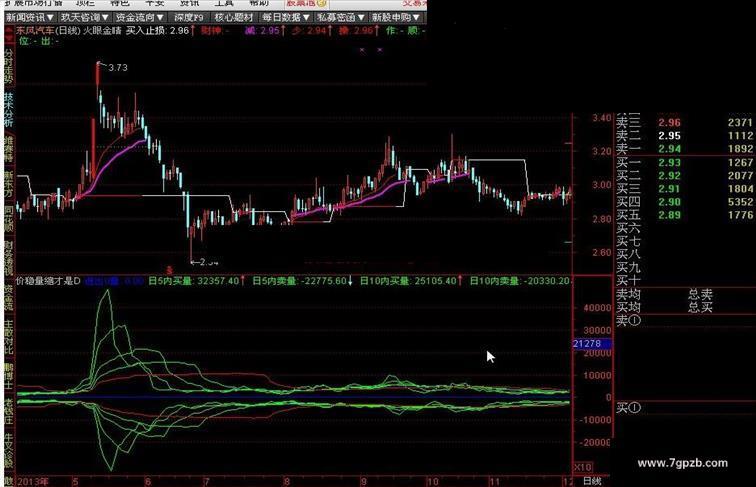Click the 核心题材 button
The height and width of the screenshot is (487, 756).
pos(234,17)
